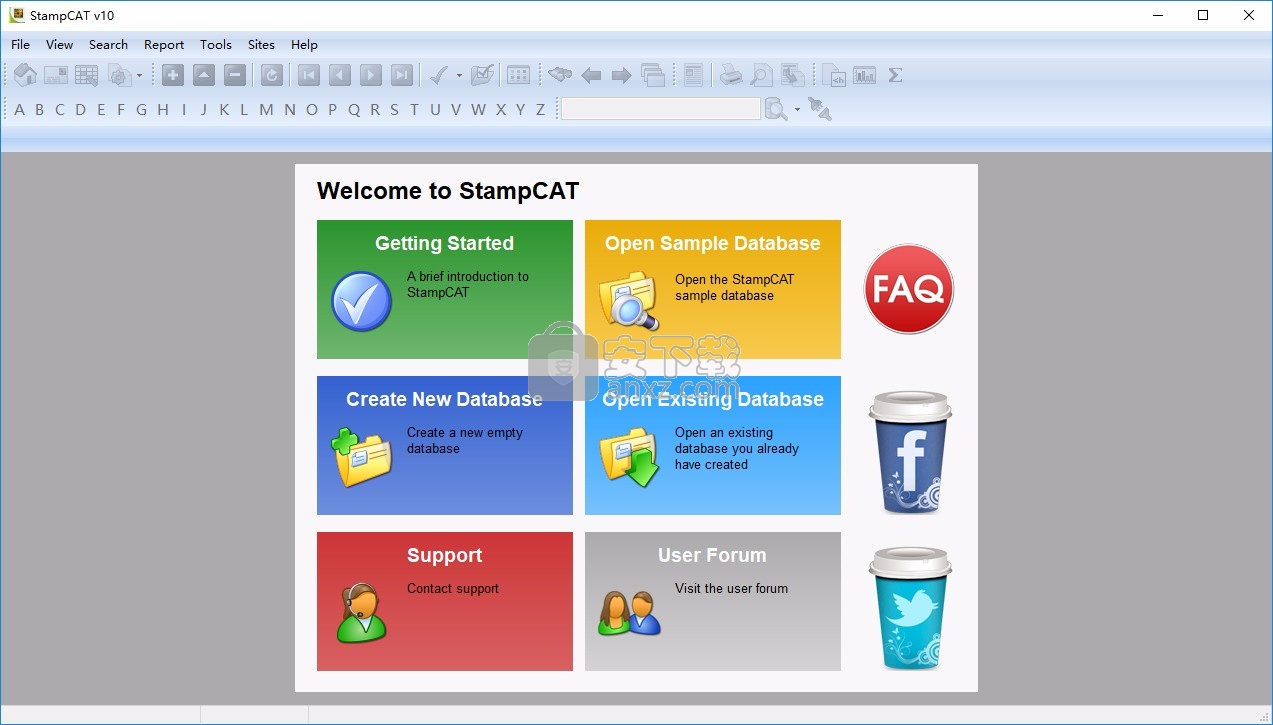Click the Support tile
Image resolution: width=1273 pixels, height=725 pixels.
click(445, 601)
